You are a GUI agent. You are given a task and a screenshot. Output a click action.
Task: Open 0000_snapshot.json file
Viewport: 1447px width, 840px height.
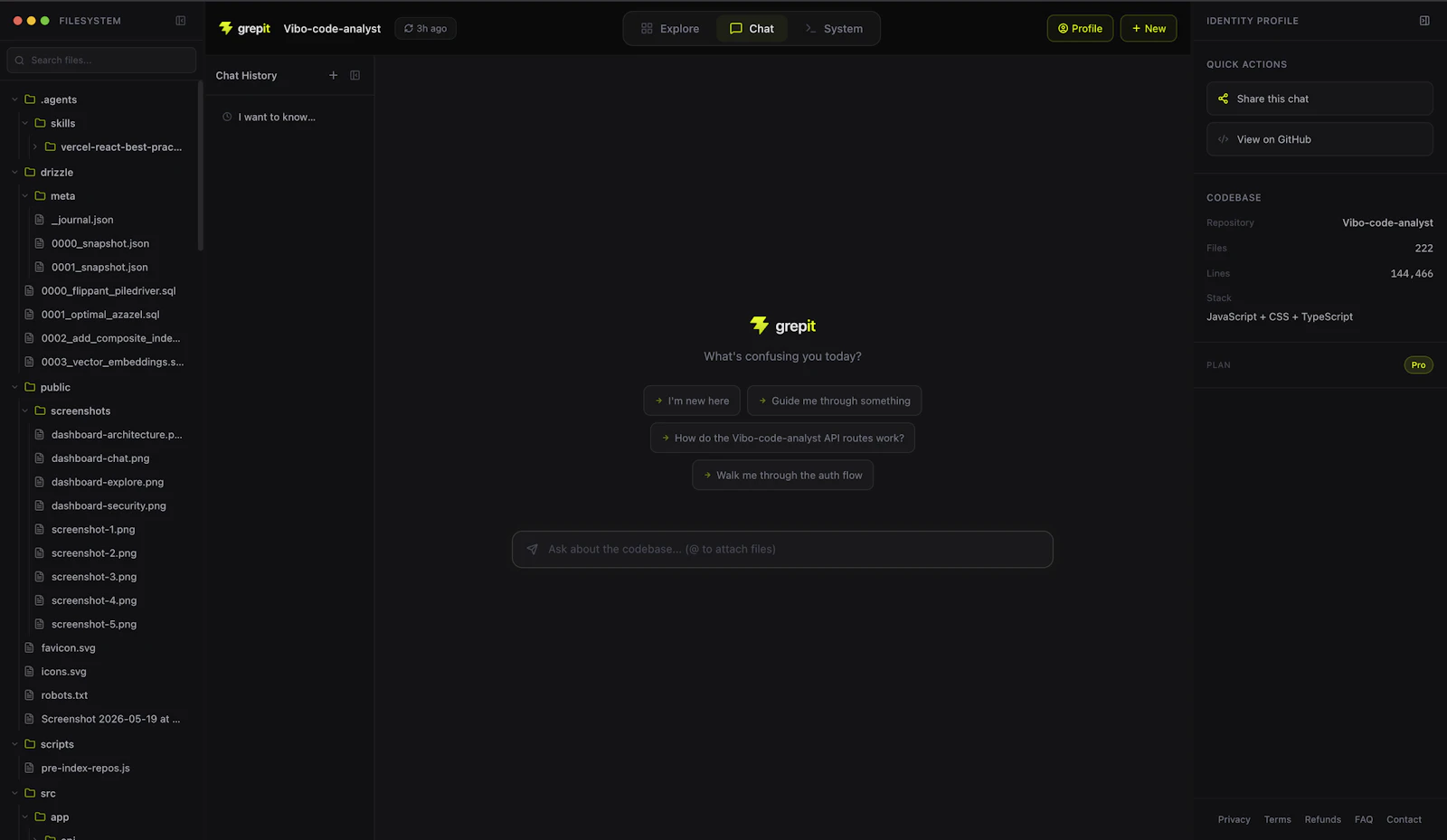point(100,243)
